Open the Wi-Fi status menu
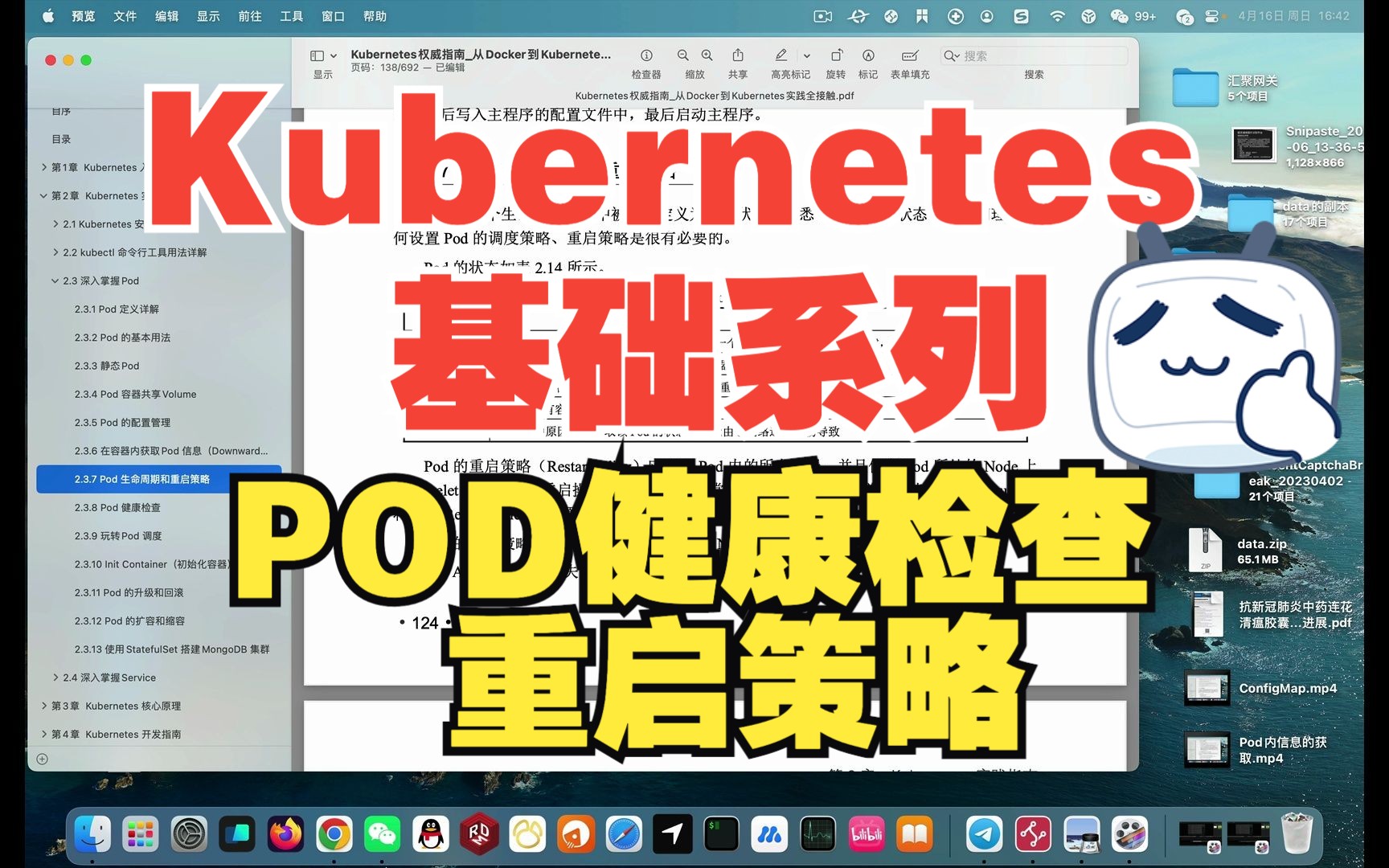Screen dimensions: 1389x868 tap(1057, 16)
